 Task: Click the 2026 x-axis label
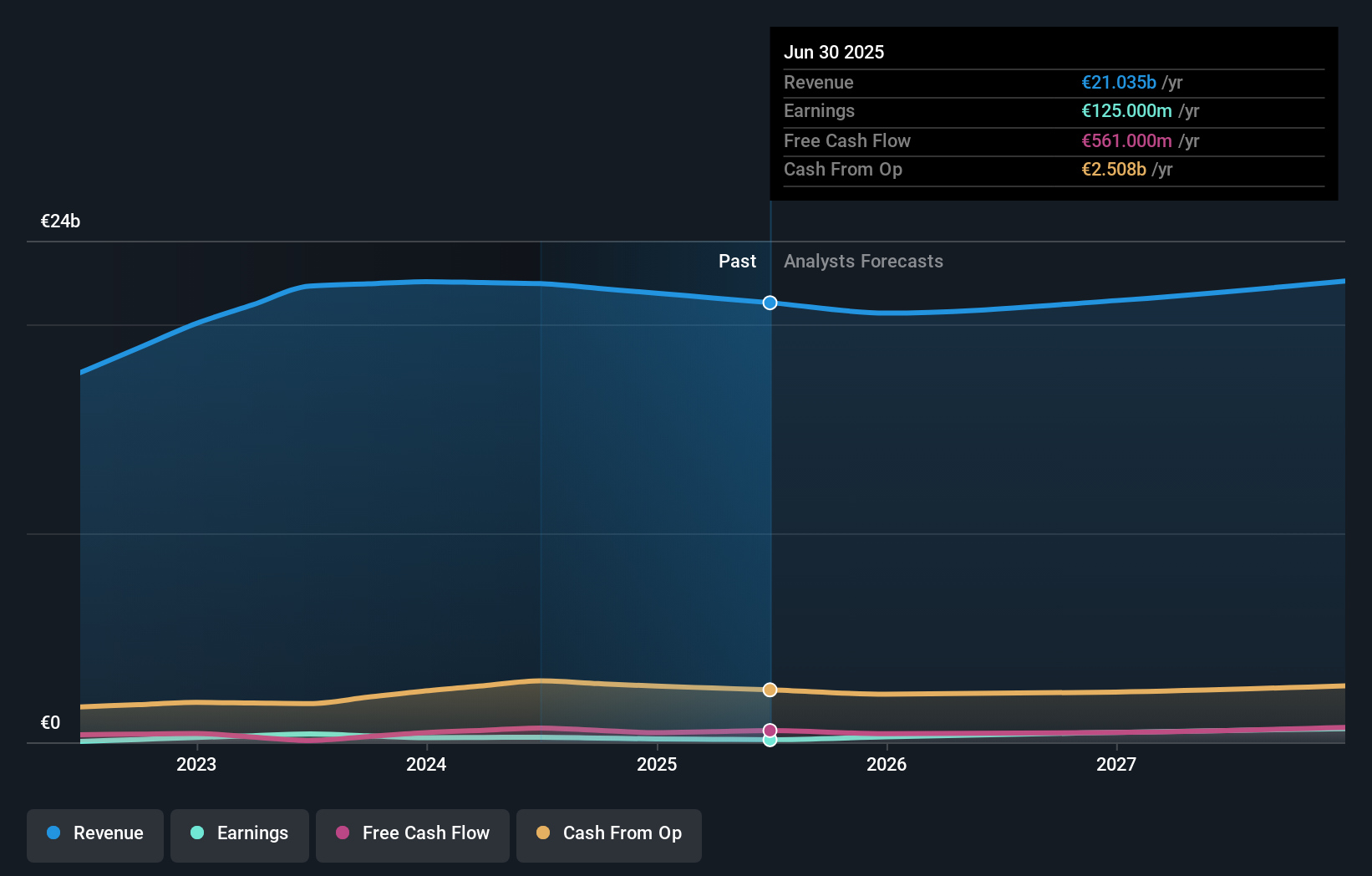[887, 765]
